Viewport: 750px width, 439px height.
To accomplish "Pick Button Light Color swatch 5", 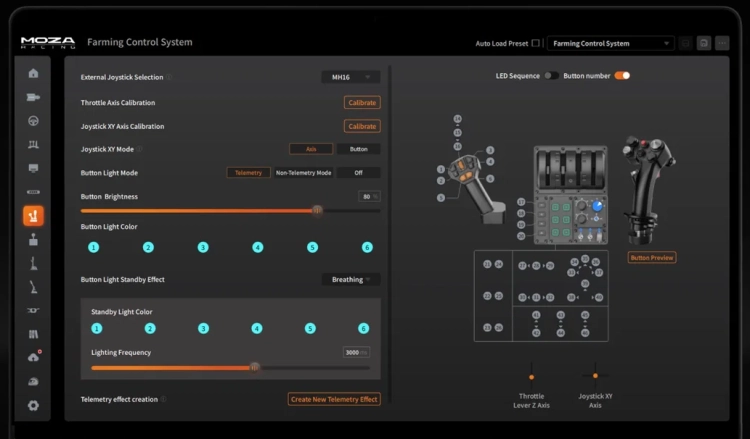I will point(312,247).
